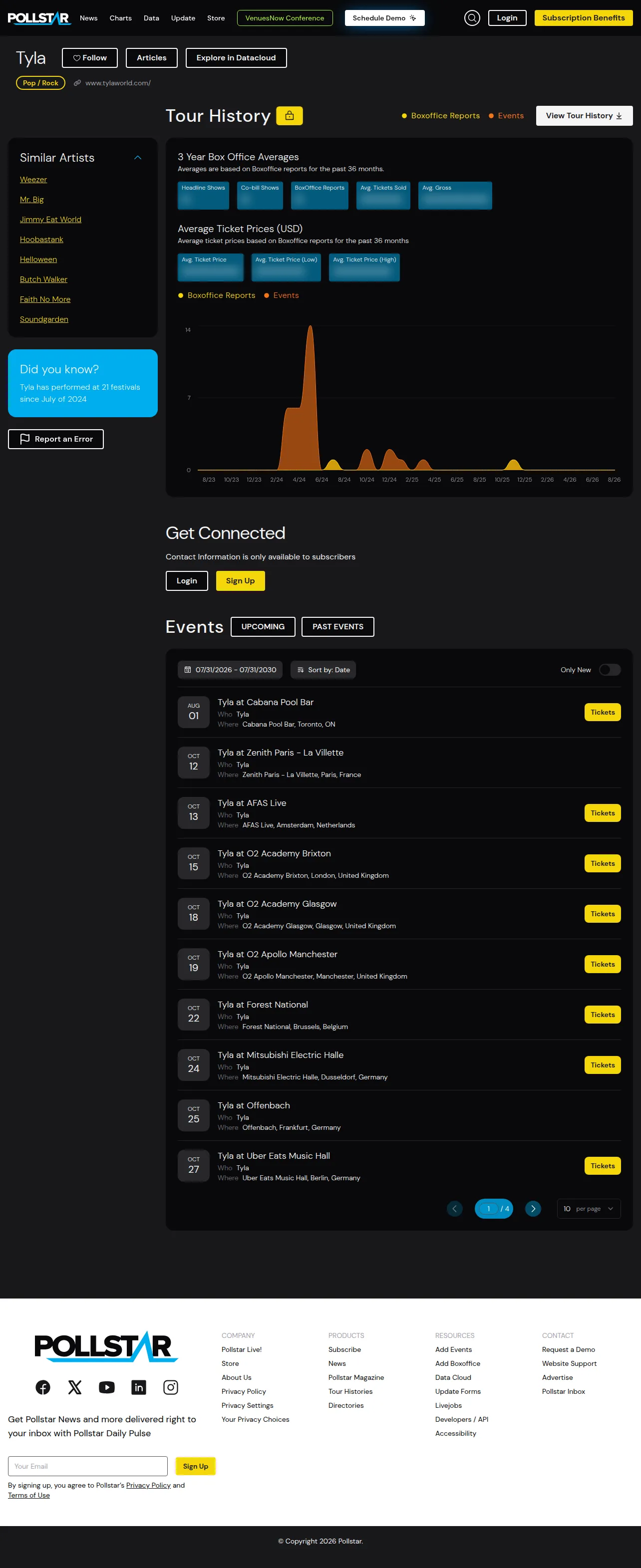Viewport: 641px width, 1568px height.
Task: Click the header Login button
Action: 507,18
